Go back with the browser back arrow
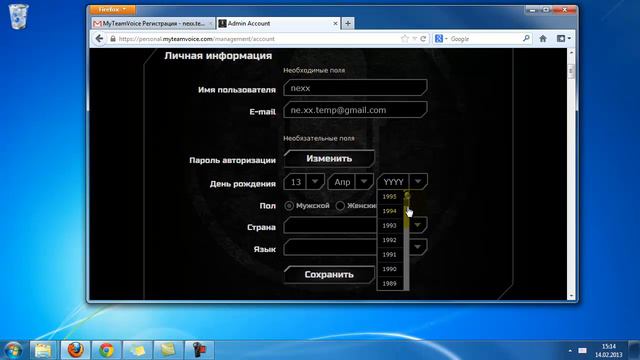This screenshot has height=360, width=640. point(99,39)
